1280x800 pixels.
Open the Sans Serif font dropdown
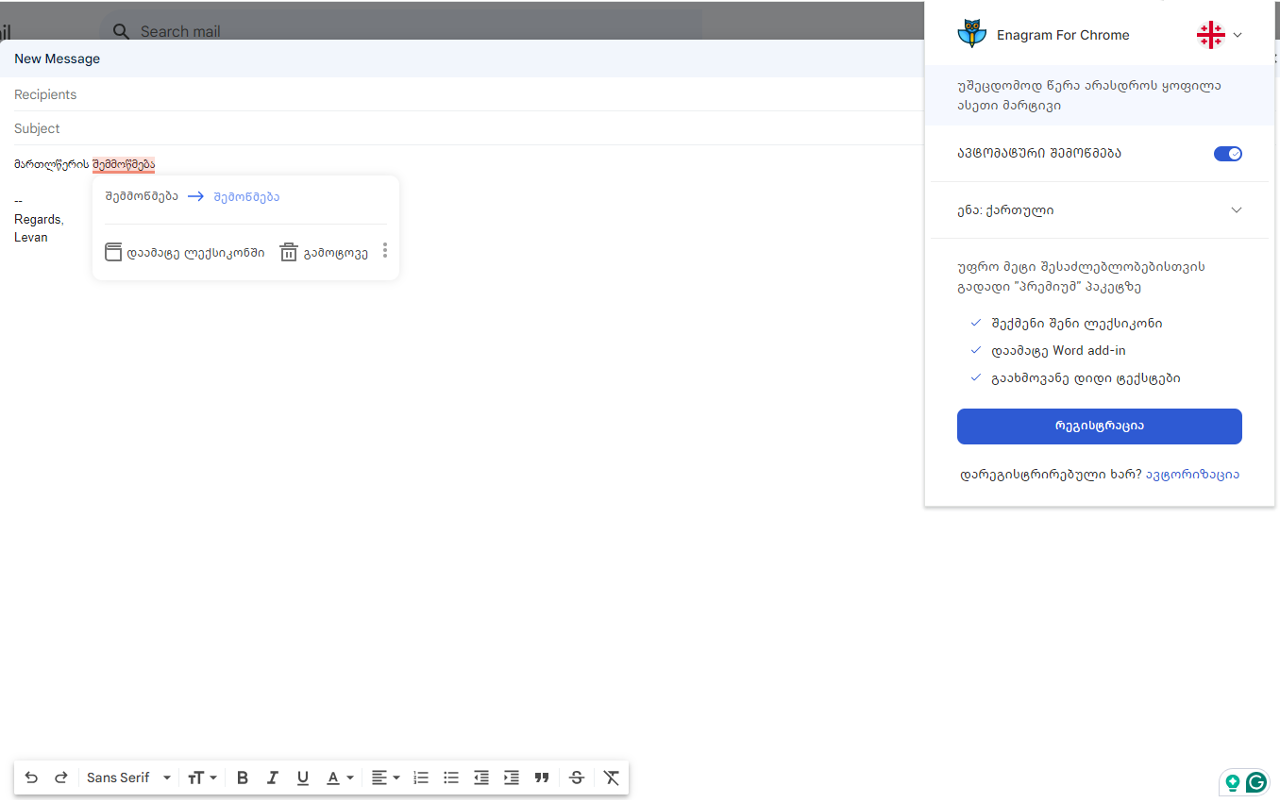tap(129, 778)
